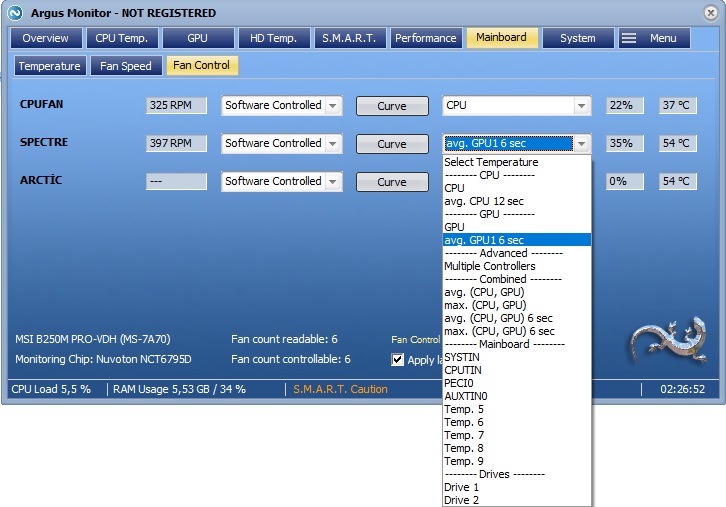The height and width of the screenshot is (507, 726).
Task: Select 'avg. CPU 12 sec' option
Action: (517, 201)
